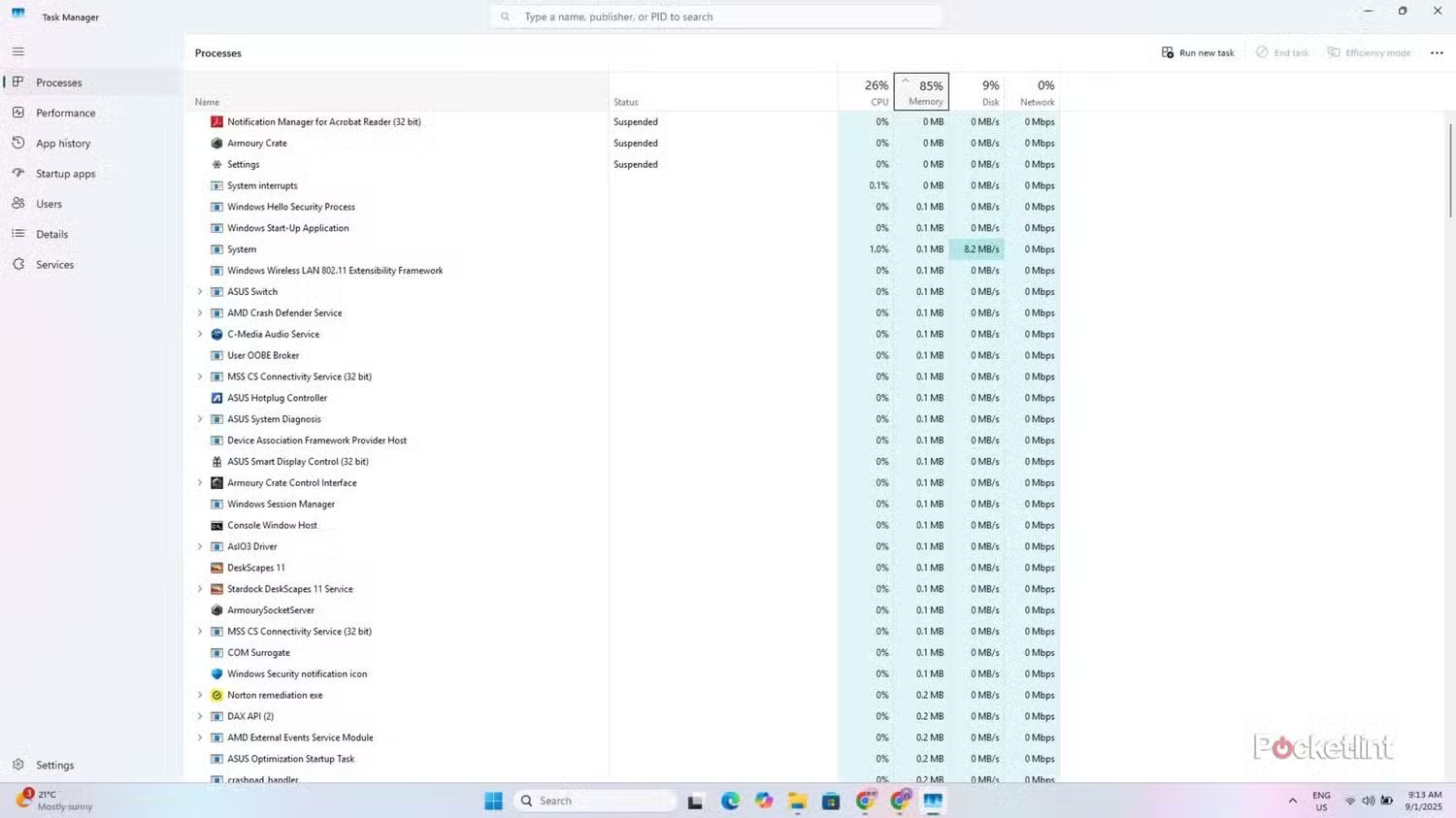1456x818 pixels.
Task: Sort by the Network column header
Action: (1032, 92)
